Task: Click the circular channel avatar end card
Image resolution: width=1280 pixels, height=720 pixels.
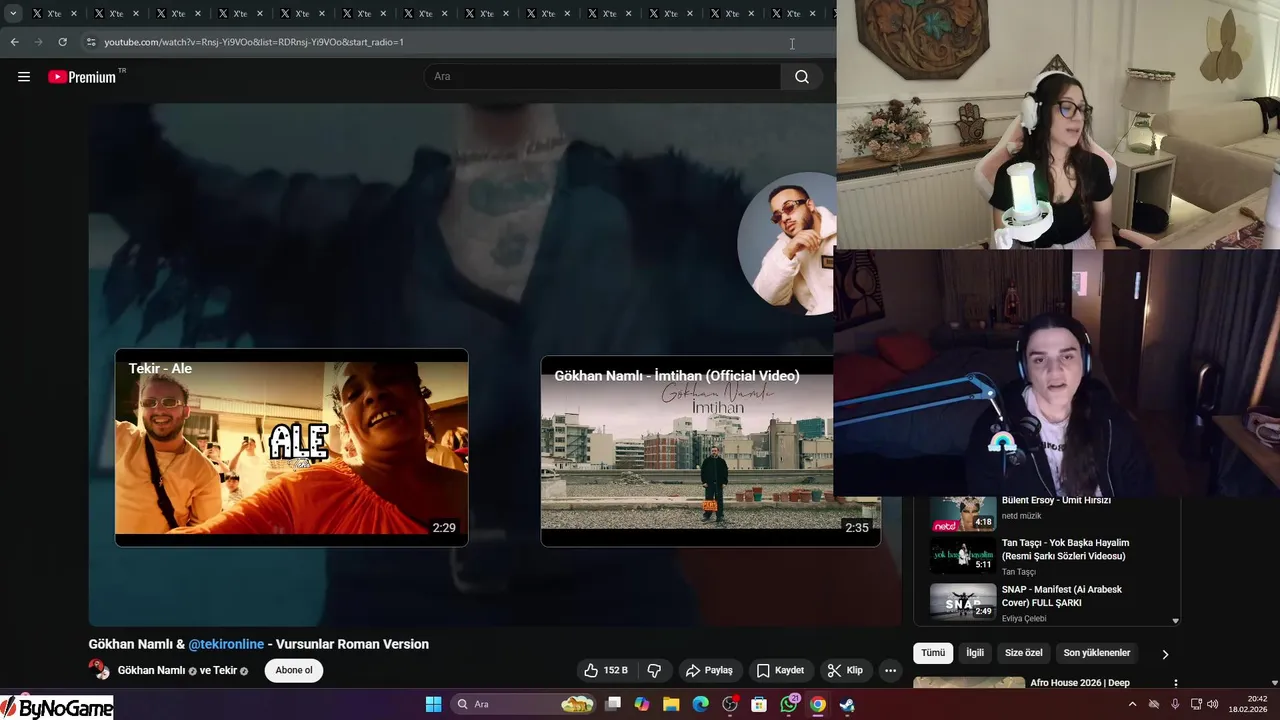Action: pos(787,244)
